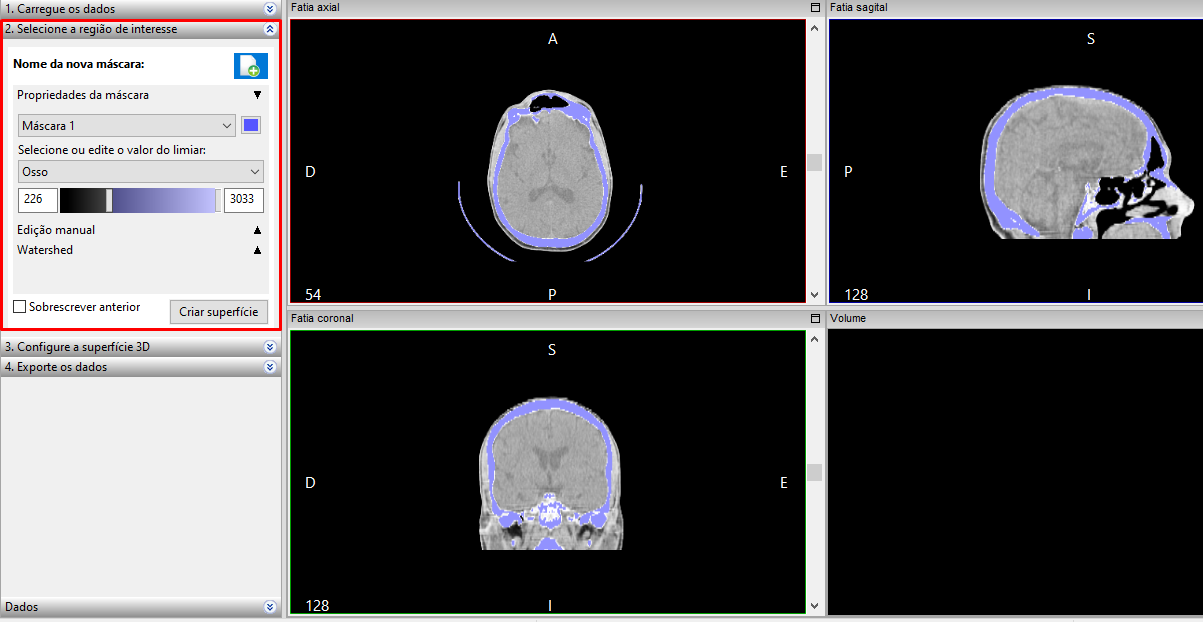
Task: Click the Selecione ou edite o valor do limiar label
Action: click(x=111, y=149)
